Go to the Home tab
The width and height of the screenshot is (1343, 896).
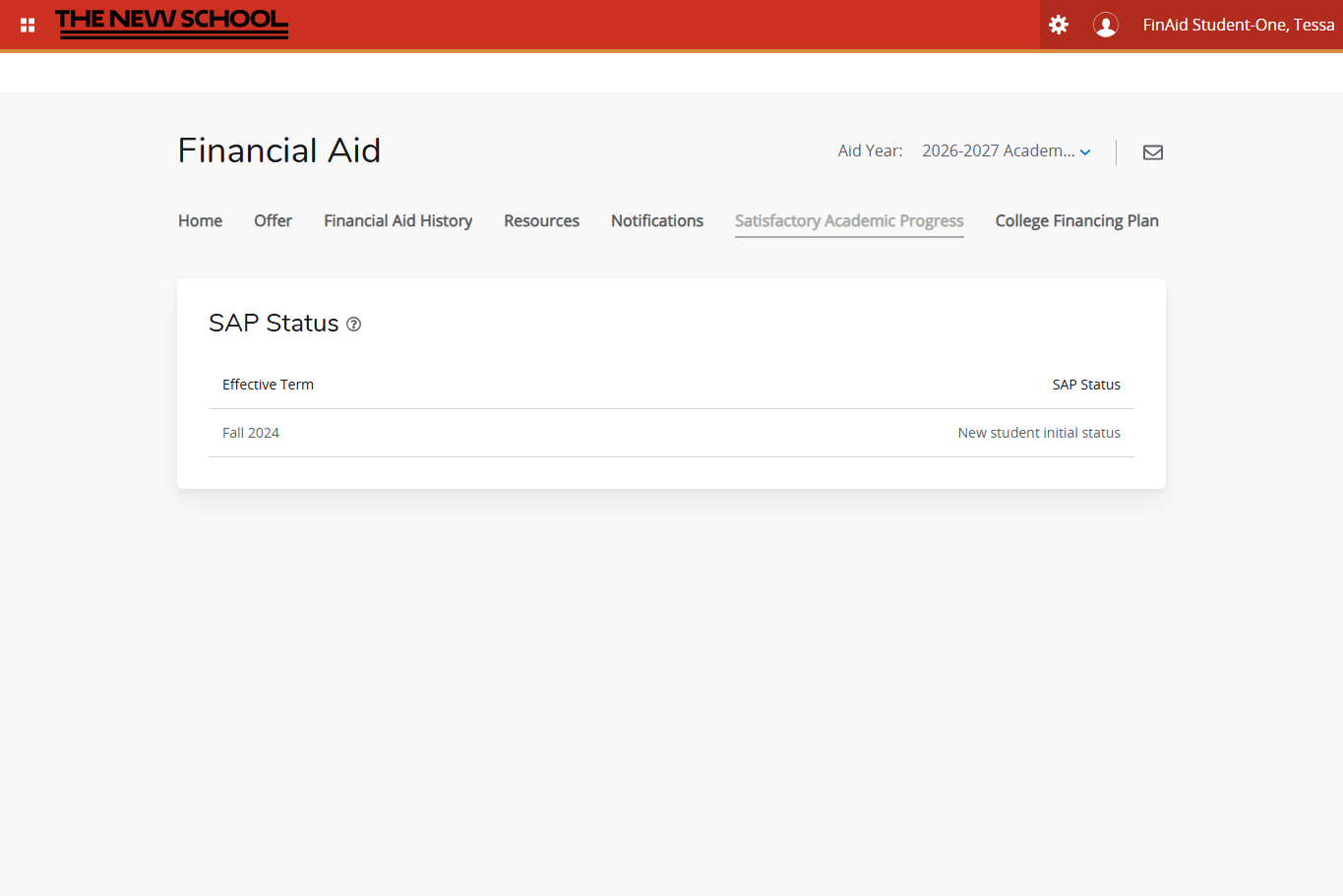200,220
